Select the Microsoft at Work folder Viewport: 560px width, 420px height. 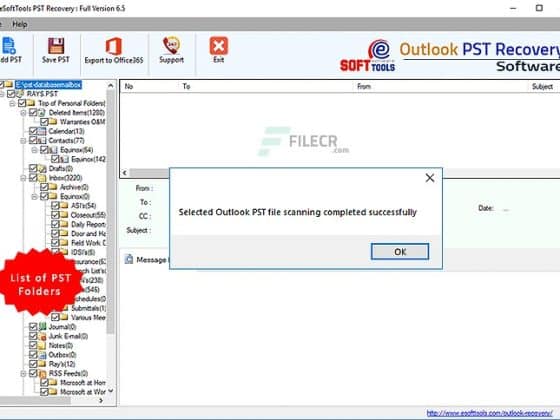pyautogui.click(x=82, y=392)
